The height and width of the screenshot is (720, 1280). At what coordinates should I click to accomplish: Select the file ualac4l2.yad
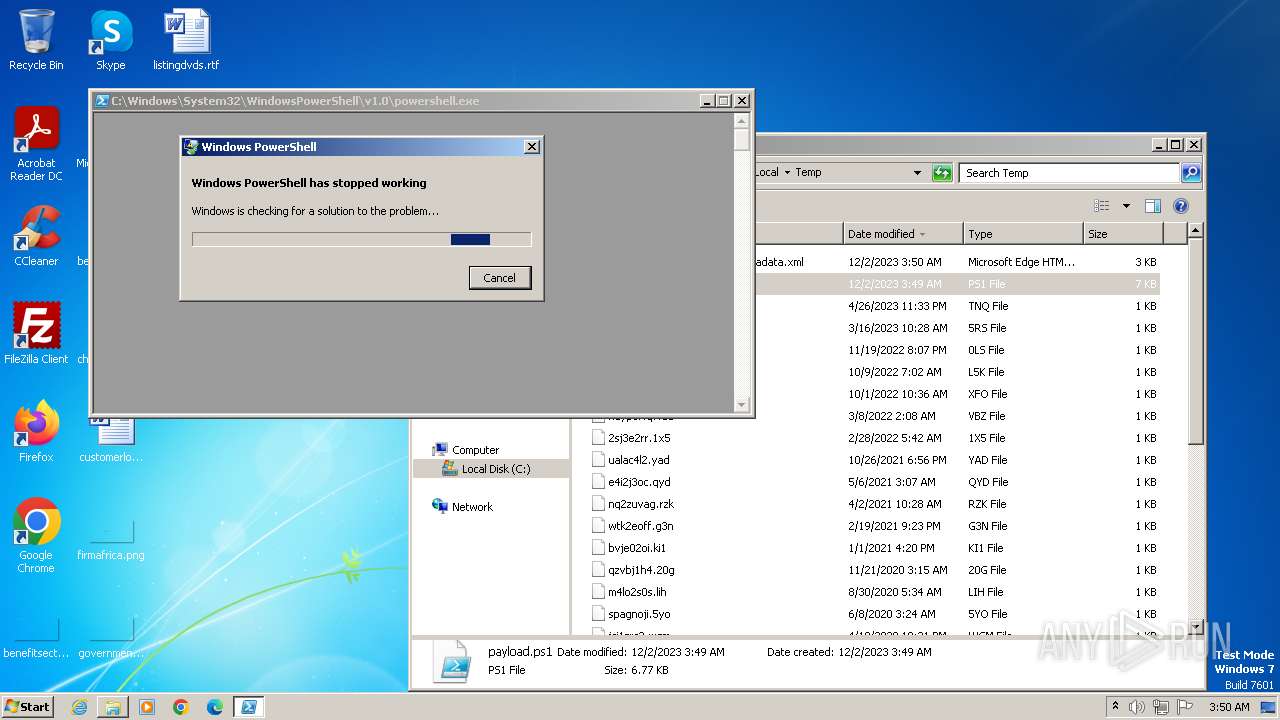click(x=638, y=460)
